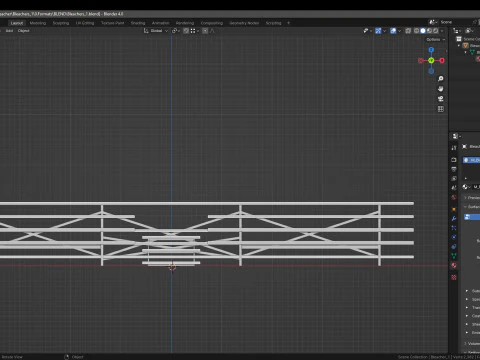This screenshot has width=480, height=360.
Task: Switch to Modeling workspace tab
Action: coord(38,23)
